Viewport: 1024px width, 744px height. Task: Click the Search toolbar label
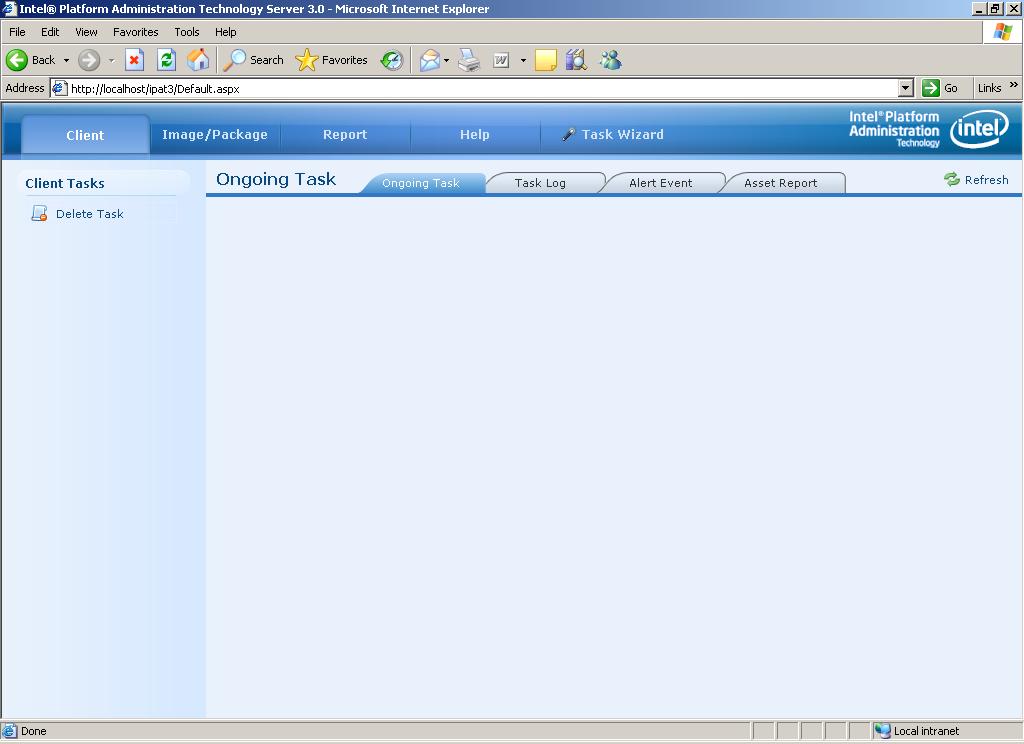pyautogui.click(x=266, y=60)
